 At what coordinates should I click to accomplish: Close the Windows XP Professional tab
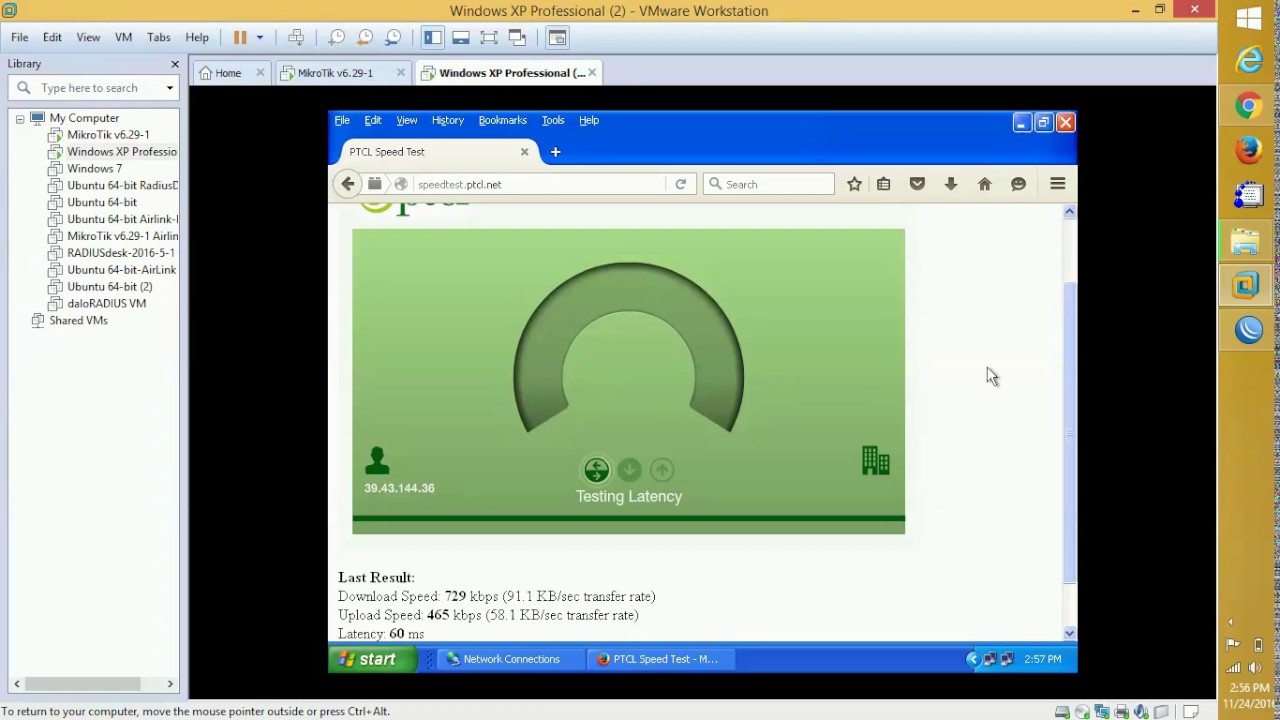pyautogui.click(x=592, y=72)
